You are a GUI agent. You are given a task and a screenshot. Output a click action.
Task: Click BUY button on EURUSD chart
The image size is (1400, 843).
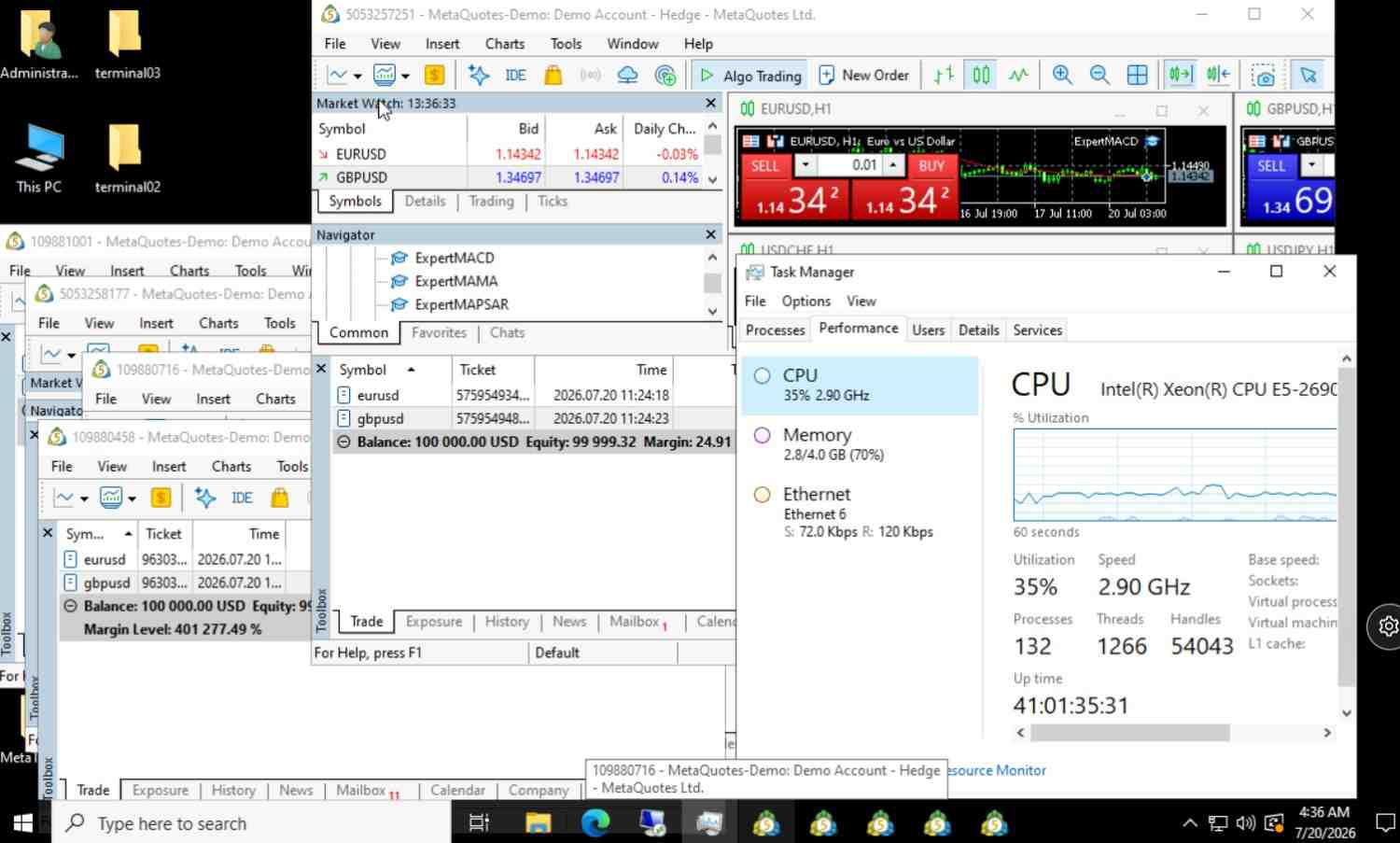click(931, 165)
